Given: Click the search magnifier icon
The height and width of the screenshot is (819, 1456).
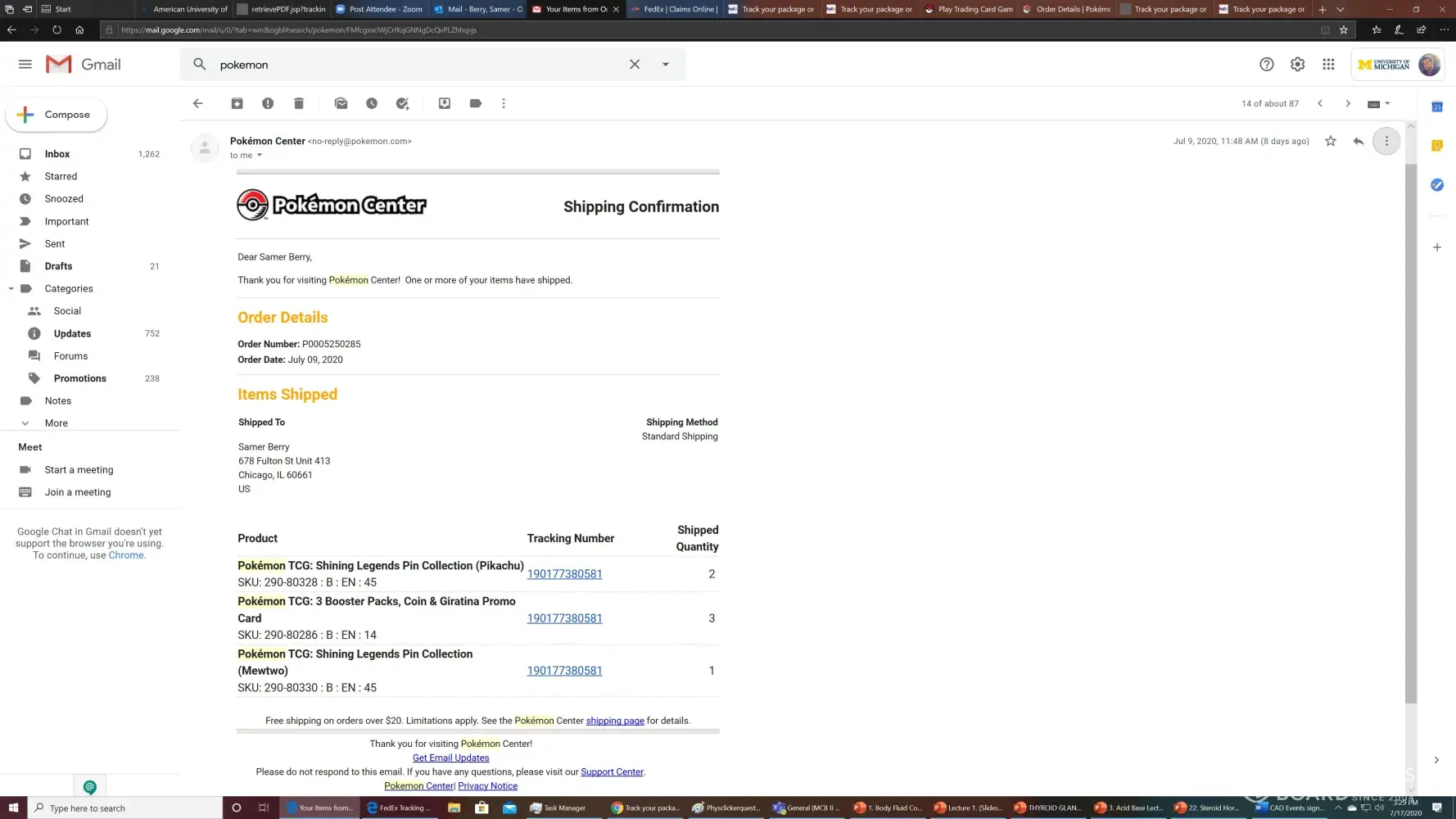Looking at the screenshot, I should click(x=199, y=64).
